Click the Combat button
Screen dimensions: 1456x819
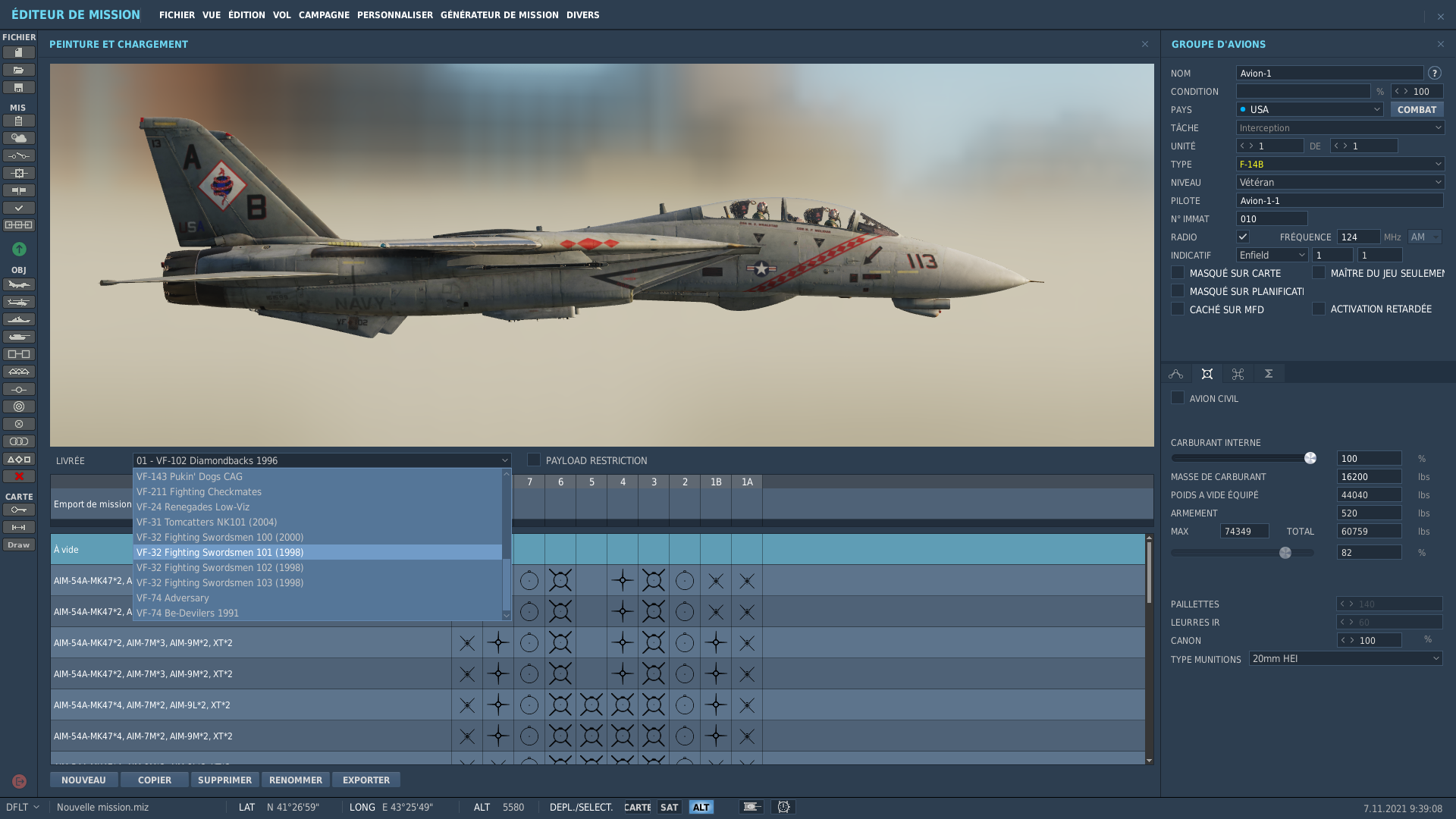coord(1417,109)
